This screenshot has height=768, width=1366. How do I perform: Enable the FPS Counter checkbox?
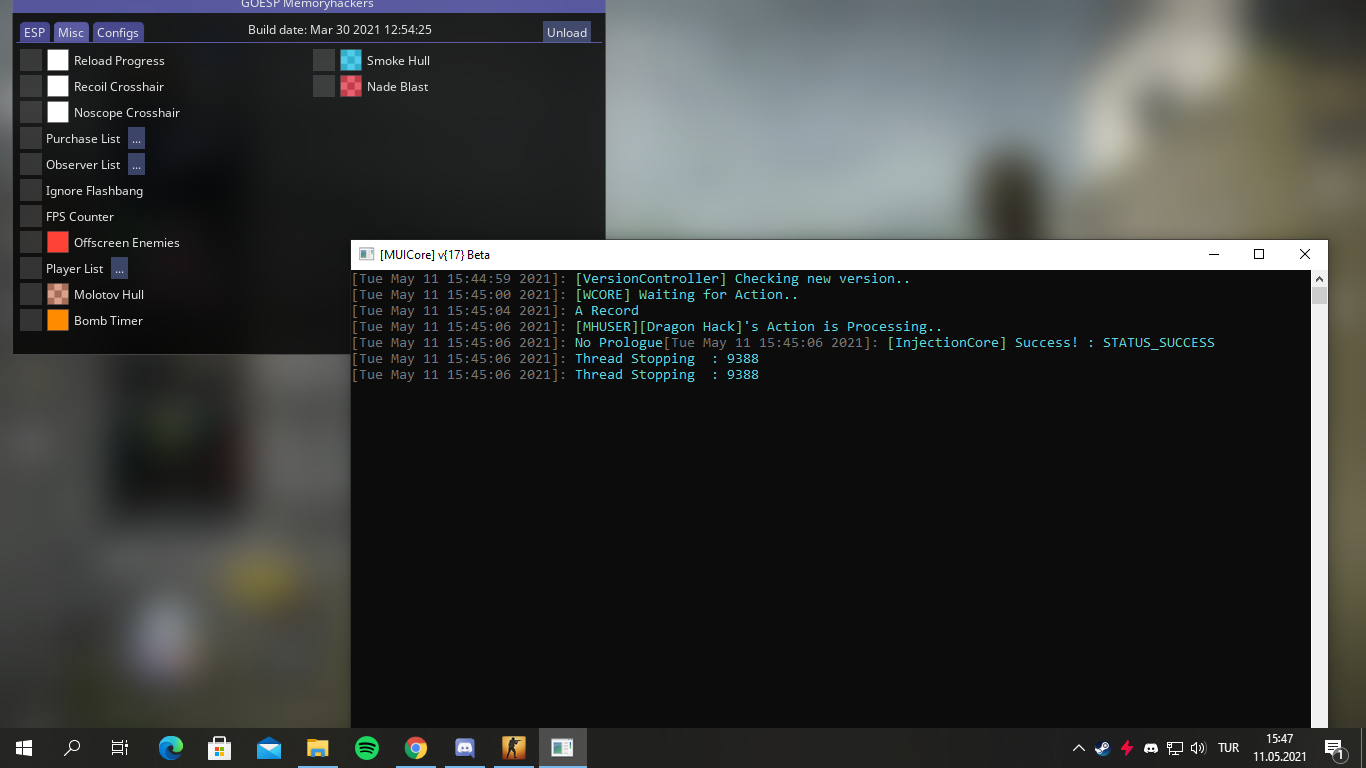pos(31,216)
